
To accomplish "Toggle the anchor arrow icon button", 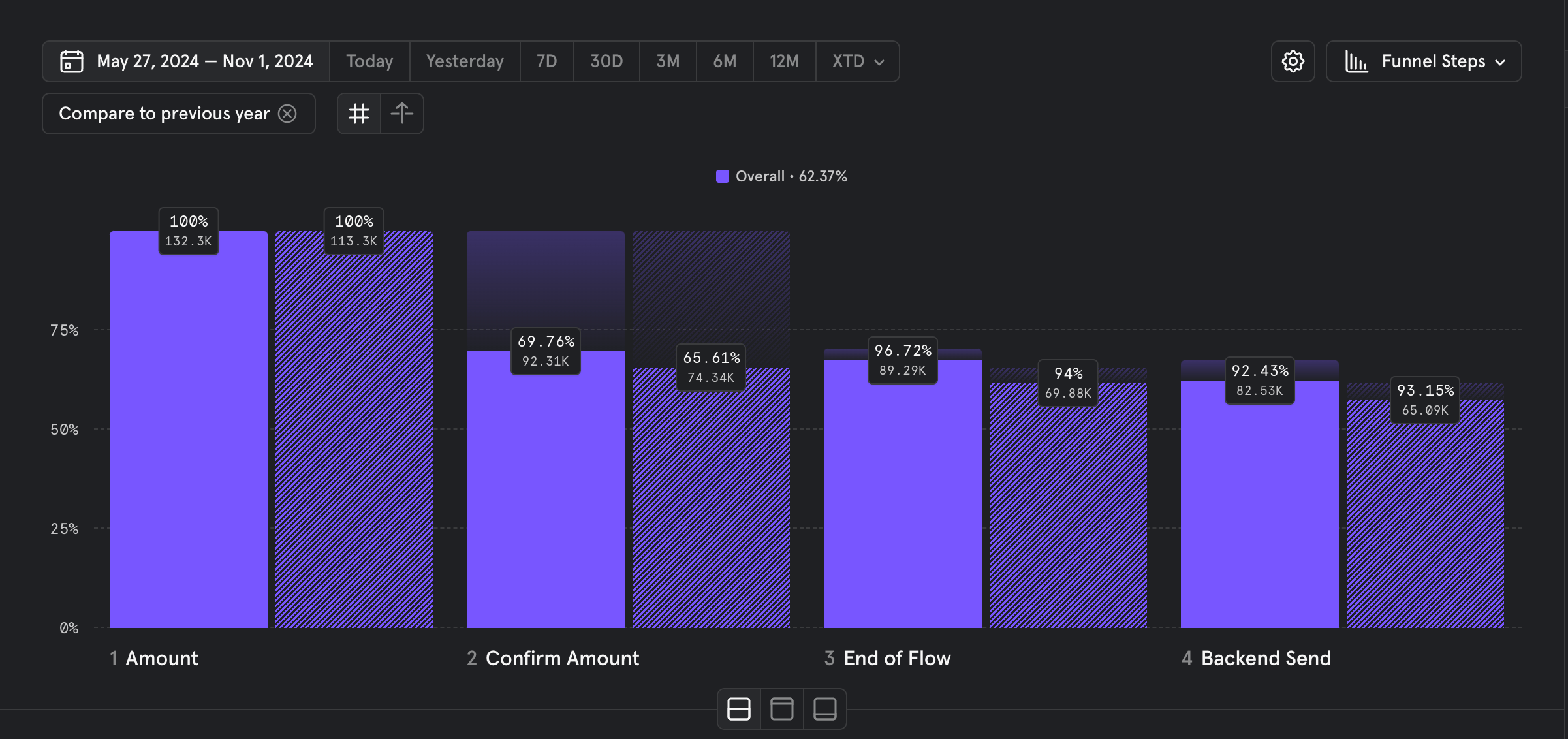I will (402, 114).
